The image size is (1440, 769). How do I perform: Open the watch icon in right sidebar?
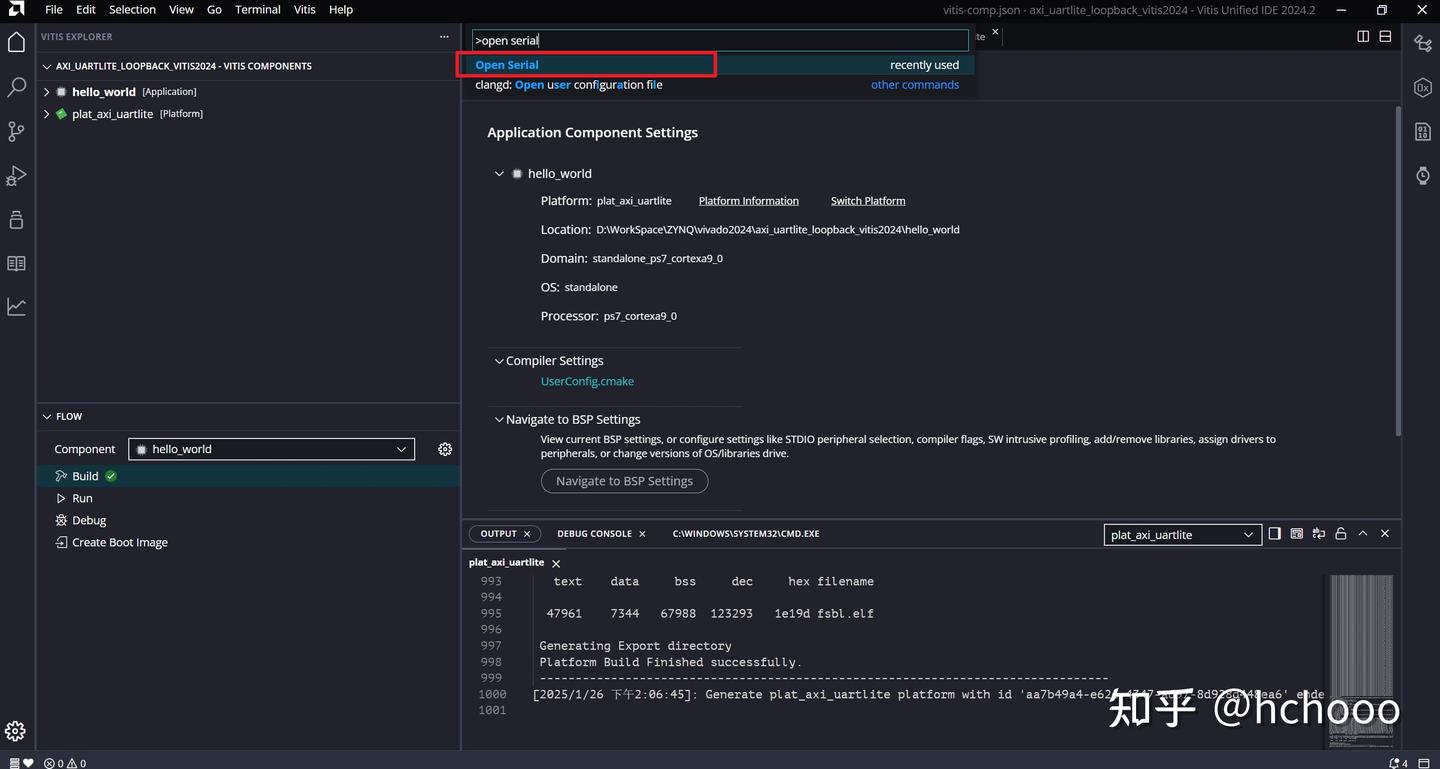1423,175
